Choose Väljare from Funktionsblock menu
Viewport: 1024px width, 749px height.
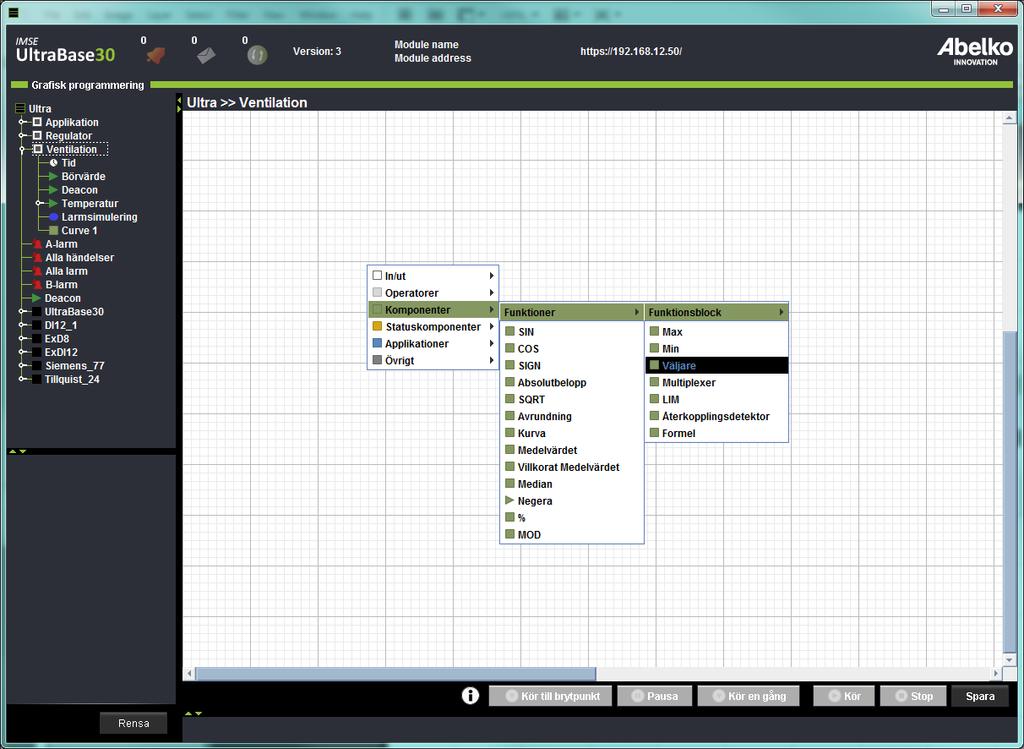click(x=716, y=366)
